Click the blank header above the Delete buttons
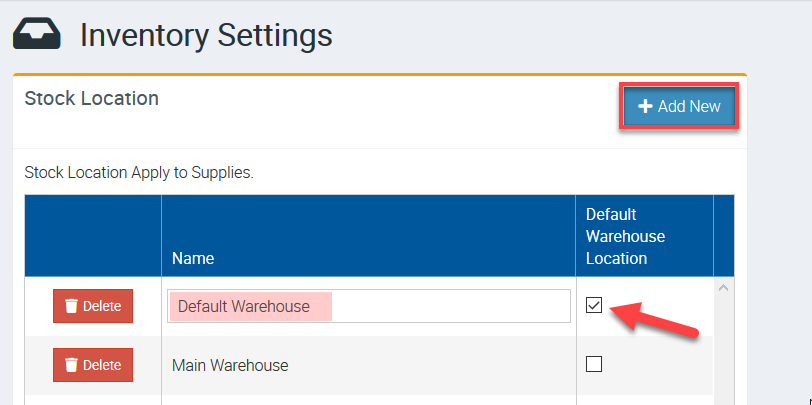Image resolution: width=812 pixels, height=405 pixels. (93, 236)
